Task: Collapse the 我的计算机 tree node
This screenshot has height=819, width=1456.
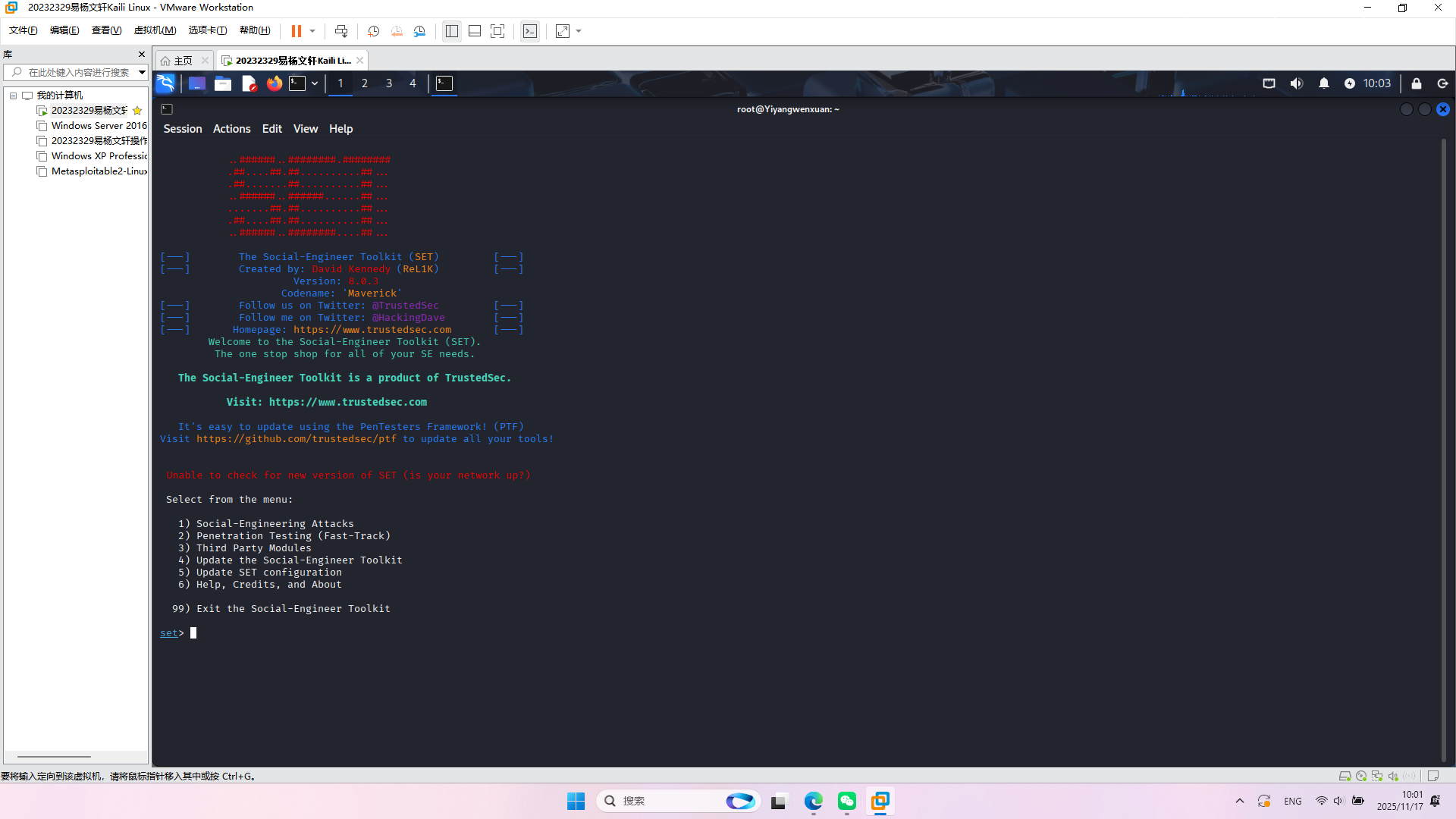Action: tap(13, 96)
